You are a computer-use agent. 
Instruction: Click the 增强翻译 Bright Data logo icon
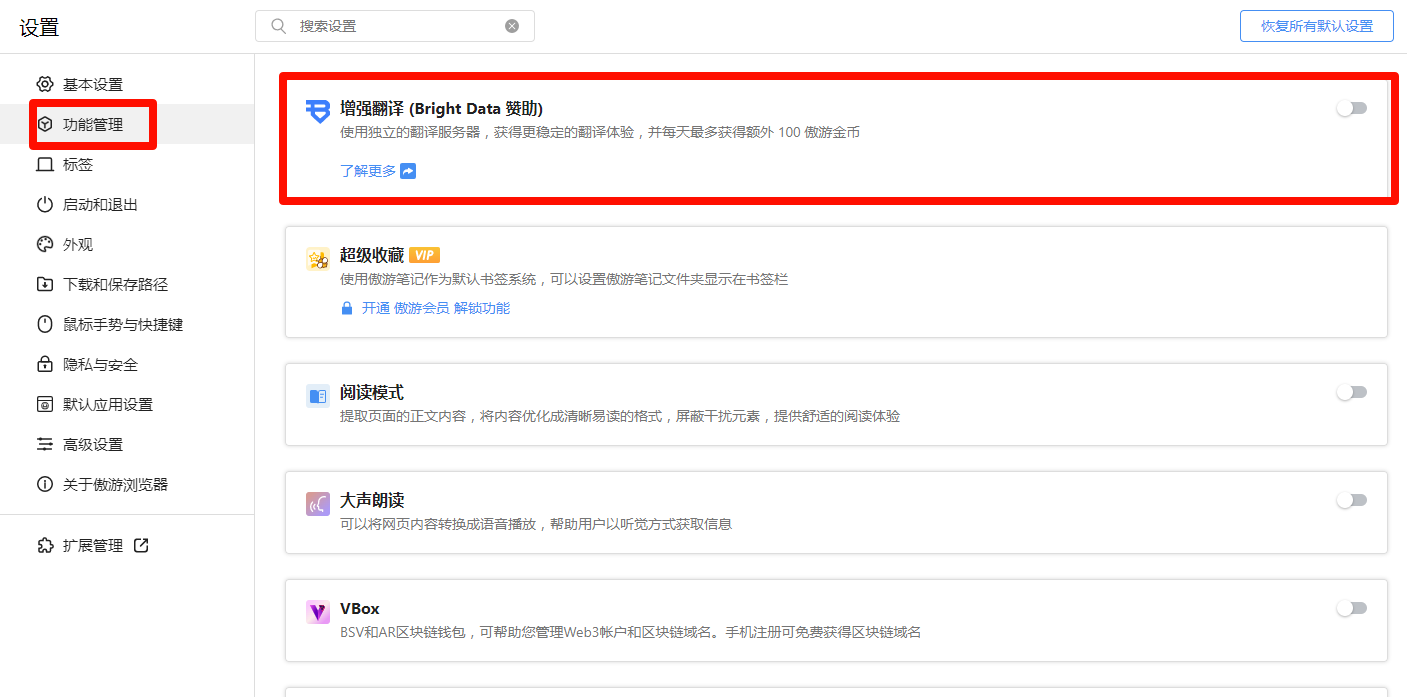point(317,111)
